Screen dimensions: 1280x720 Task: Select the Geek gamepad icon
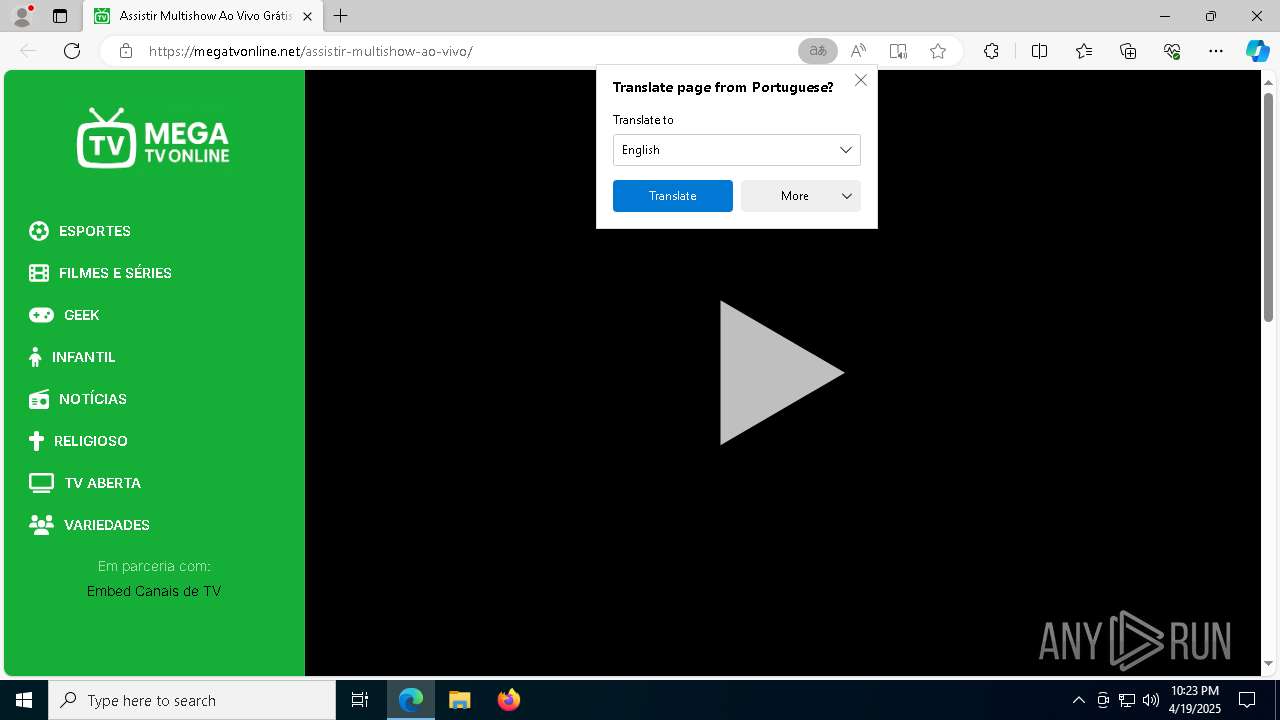tap(41, 315)
